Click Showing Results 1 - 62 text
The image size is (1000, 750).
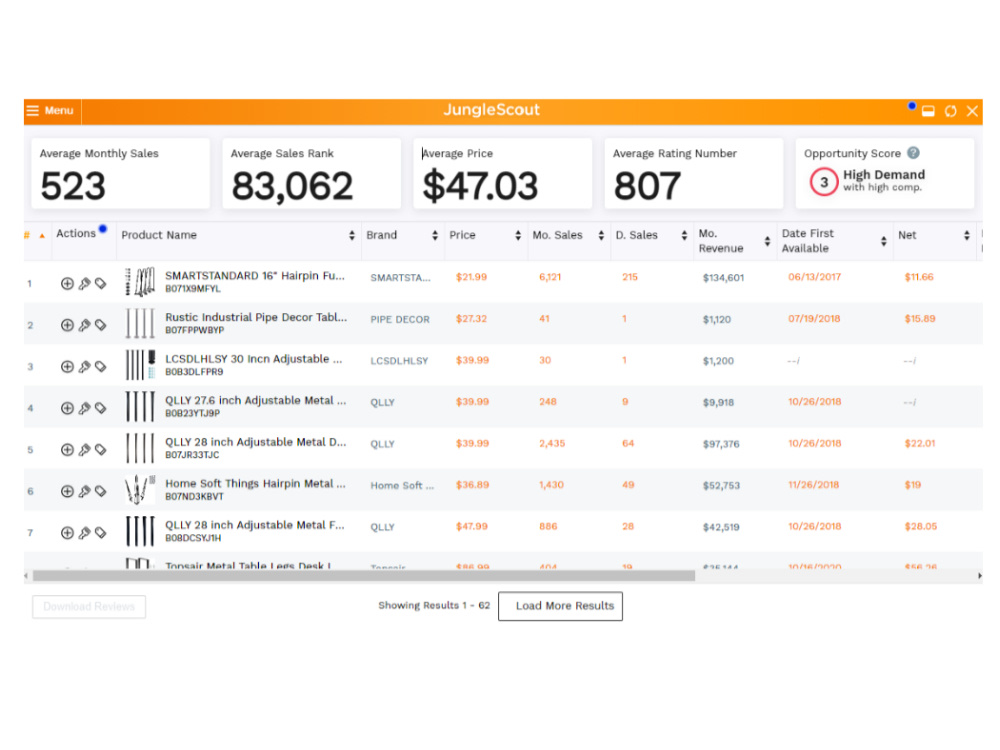pos(434,605)
